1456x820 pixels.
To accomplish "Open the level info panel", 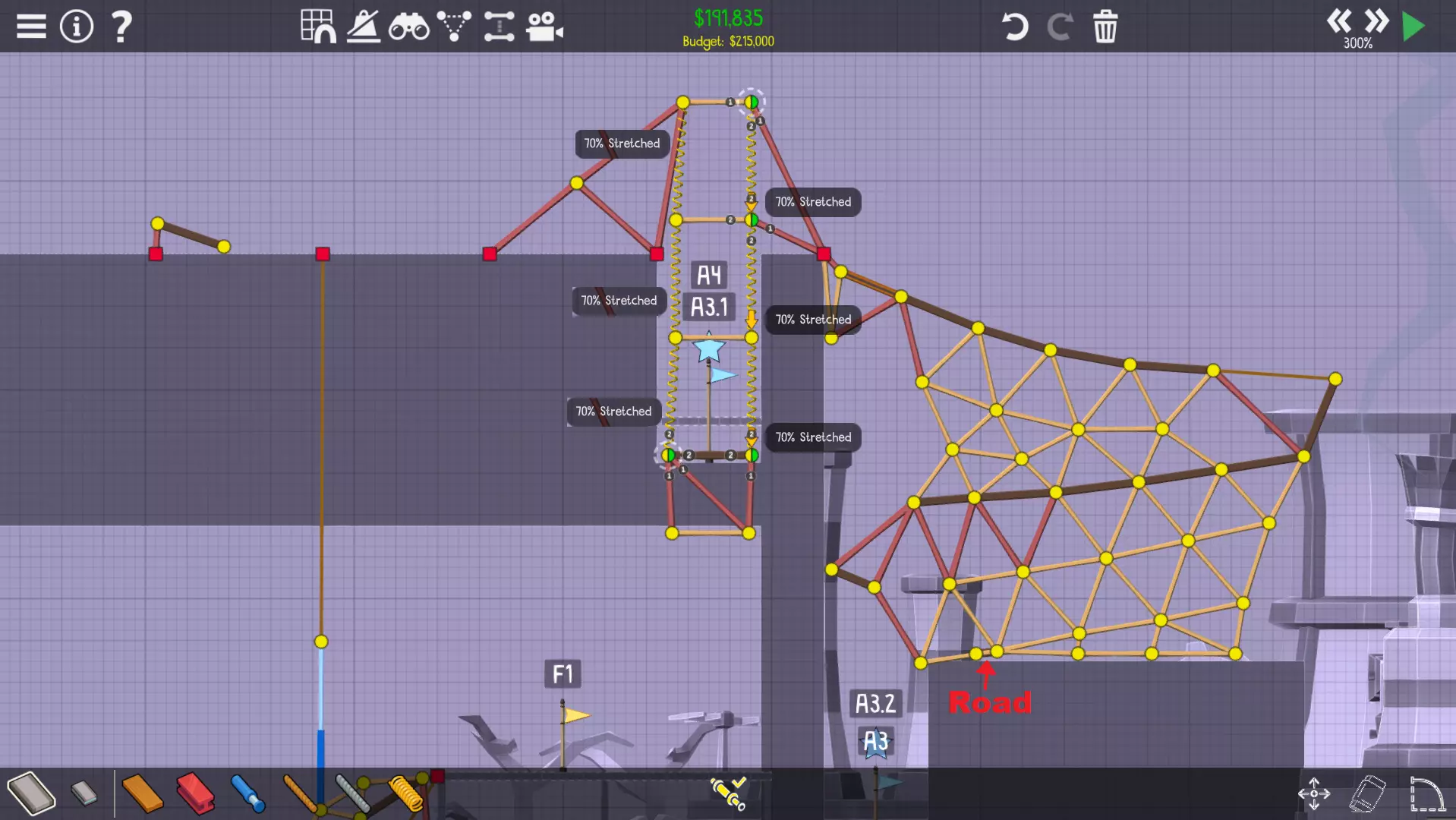I will point(77,27).
